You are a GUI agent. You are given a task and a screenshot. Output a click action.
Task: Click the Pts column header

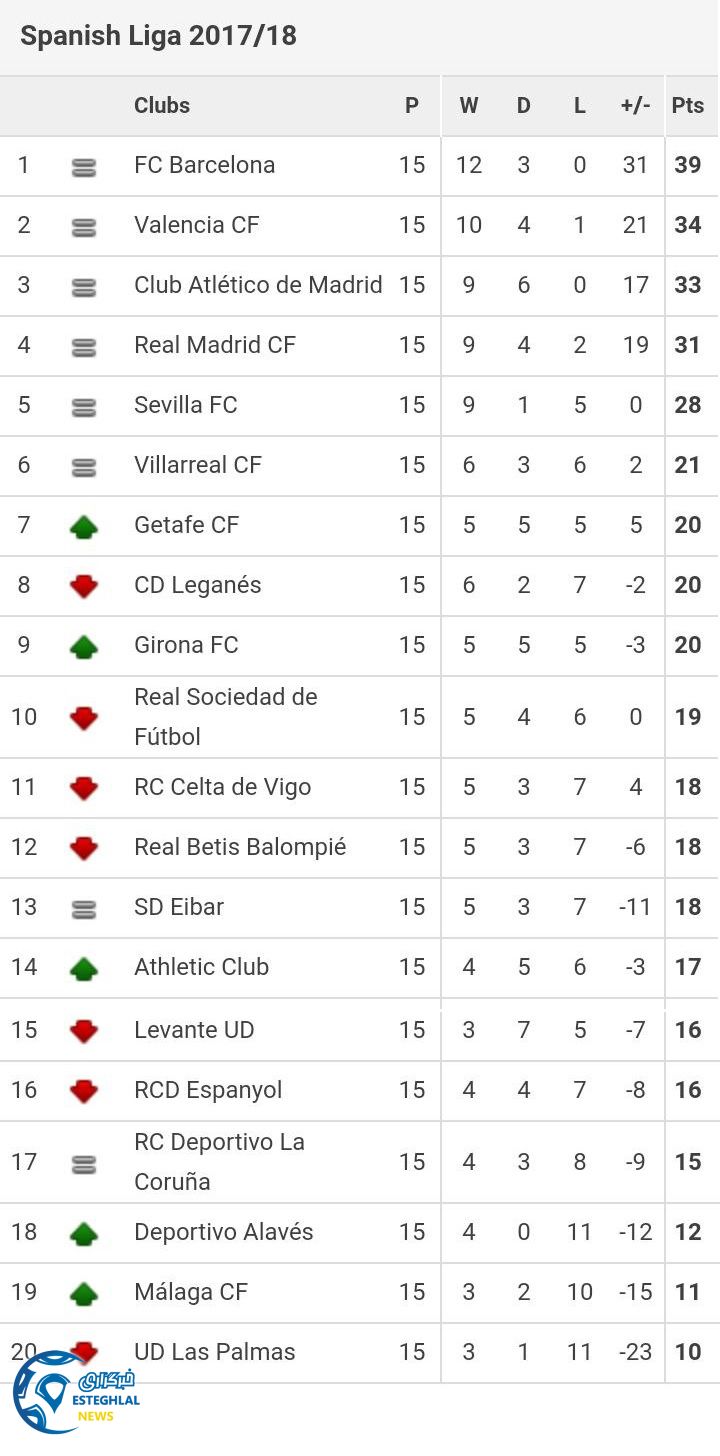click(688, 106)
